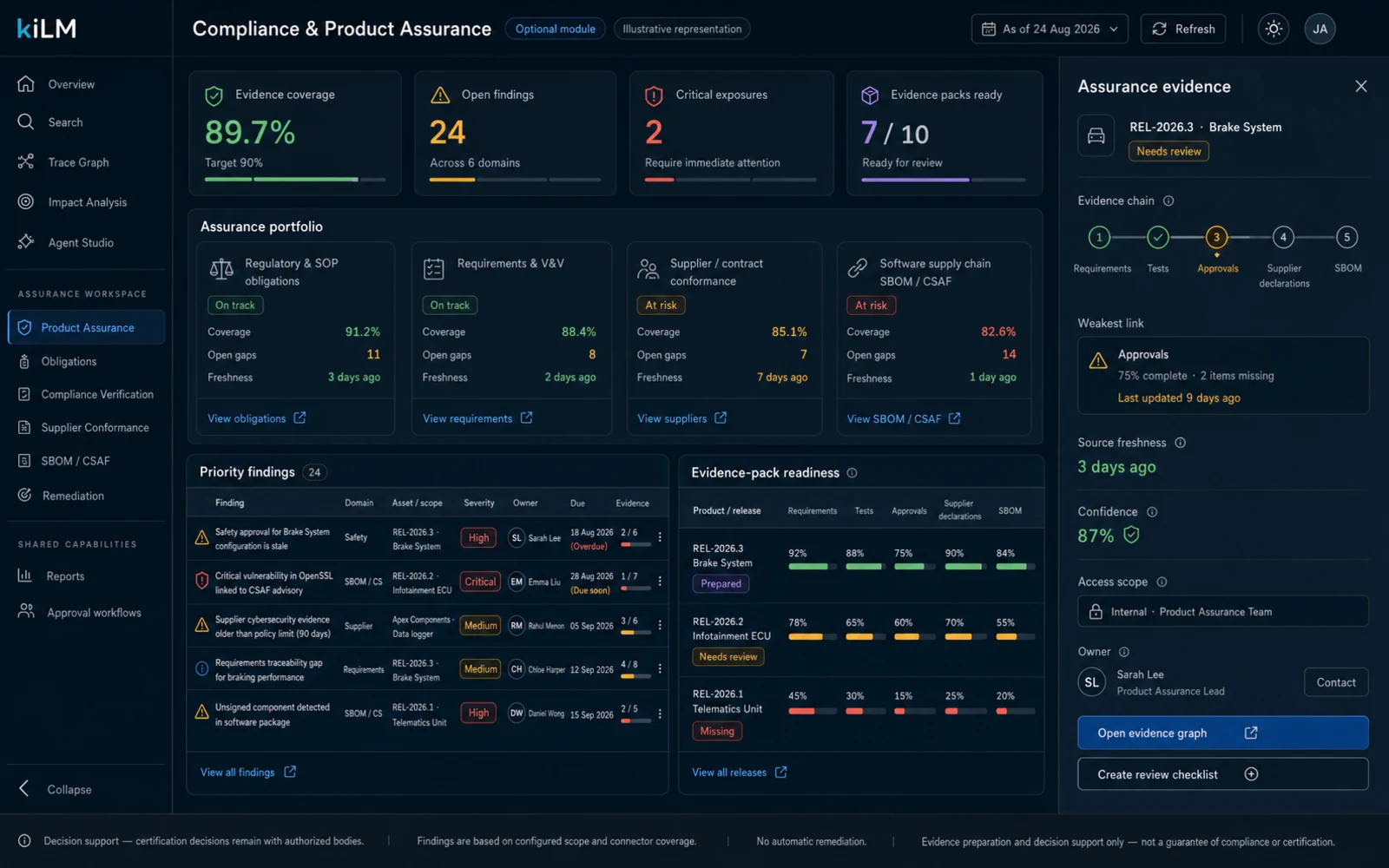
Task: Click the Refresh button
Action: [x=1183, y=29]
